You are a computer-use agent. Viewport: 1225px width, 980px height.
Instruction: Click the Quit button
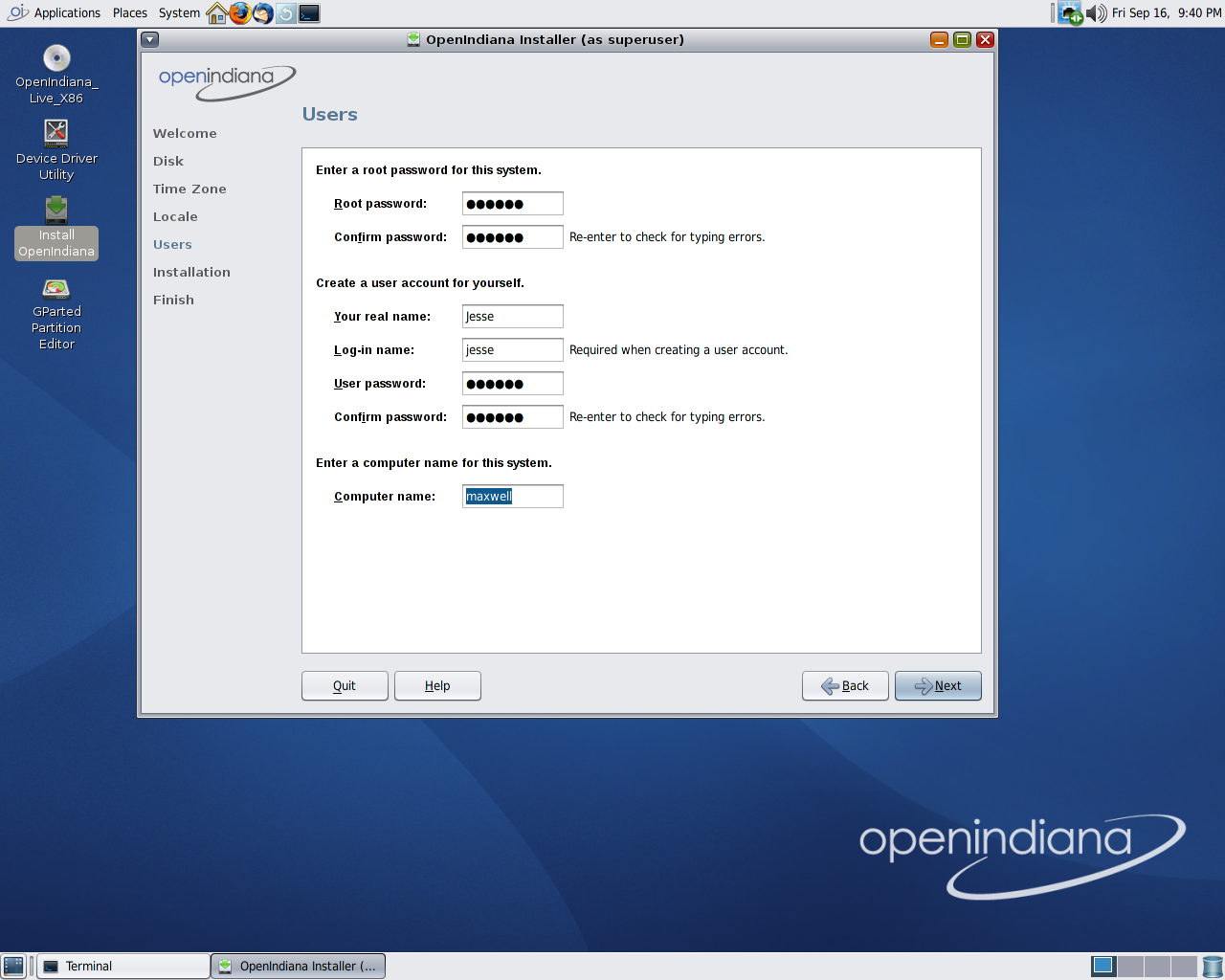click(345, 686)
